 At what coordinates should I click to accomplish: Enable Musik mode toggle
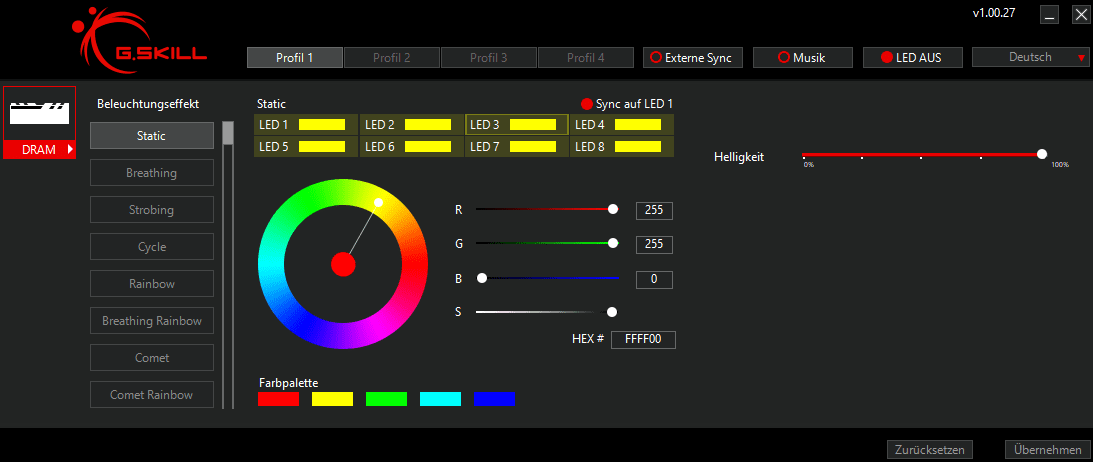(802, 58)
